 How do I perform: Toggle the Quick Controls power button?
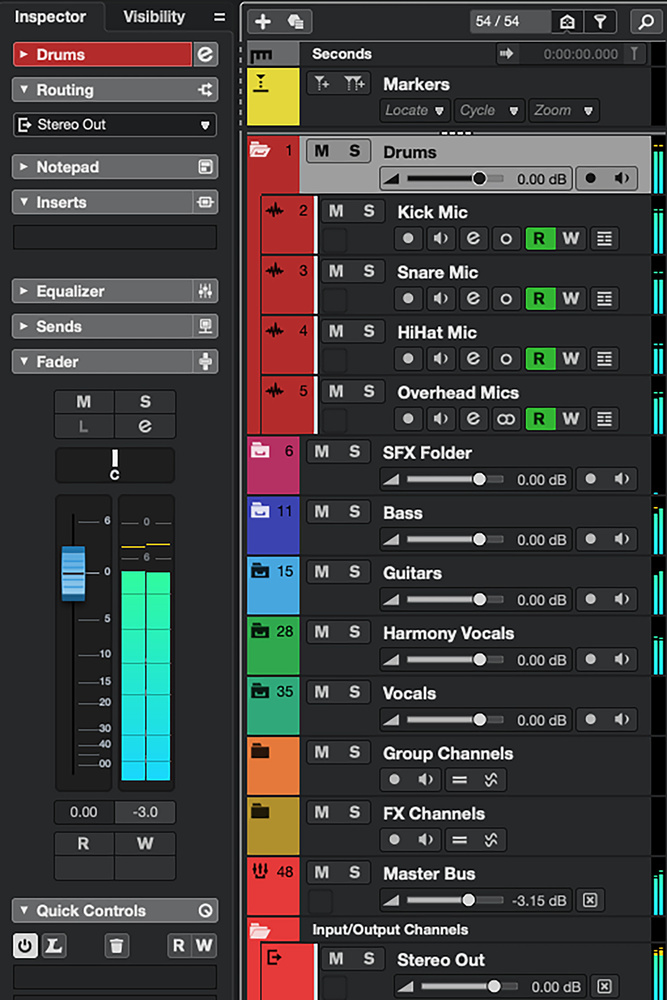[x=25, y=945]
